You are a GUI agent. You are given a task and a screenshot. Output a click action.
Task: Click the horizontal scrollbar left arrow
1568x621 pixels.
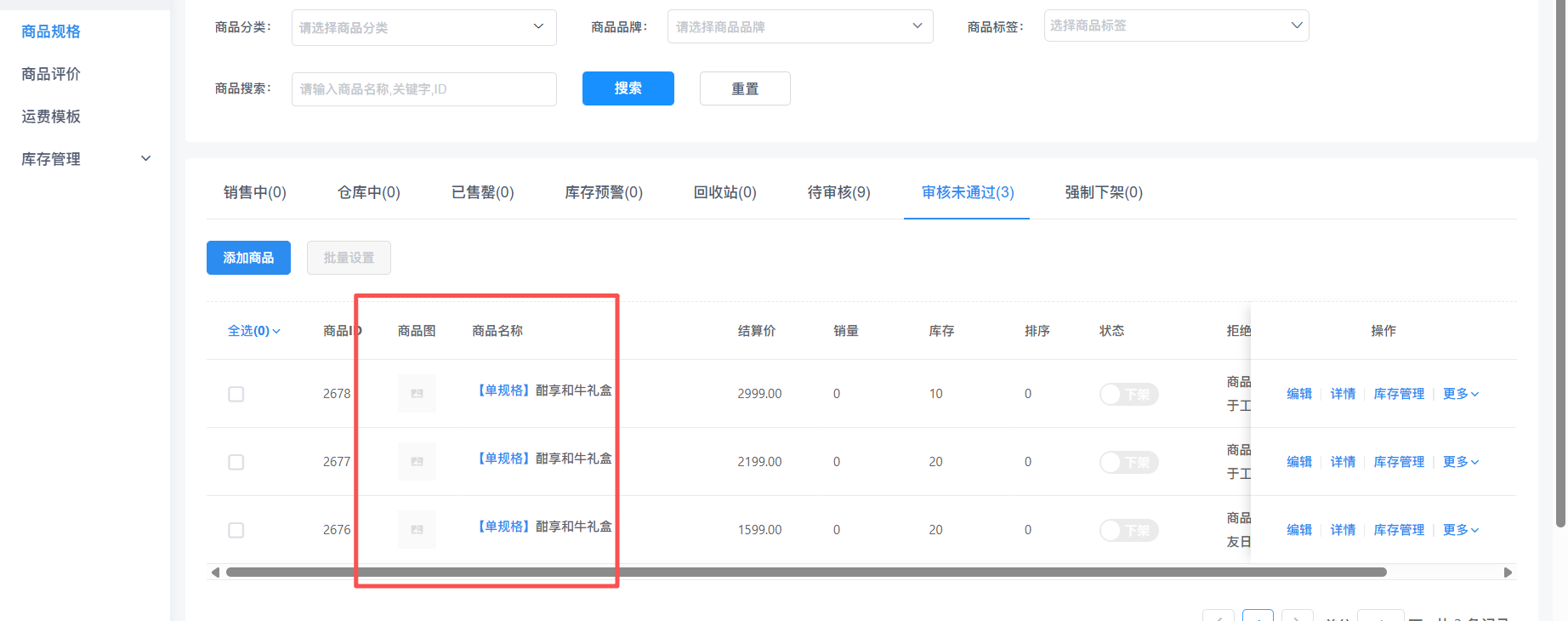215,573
